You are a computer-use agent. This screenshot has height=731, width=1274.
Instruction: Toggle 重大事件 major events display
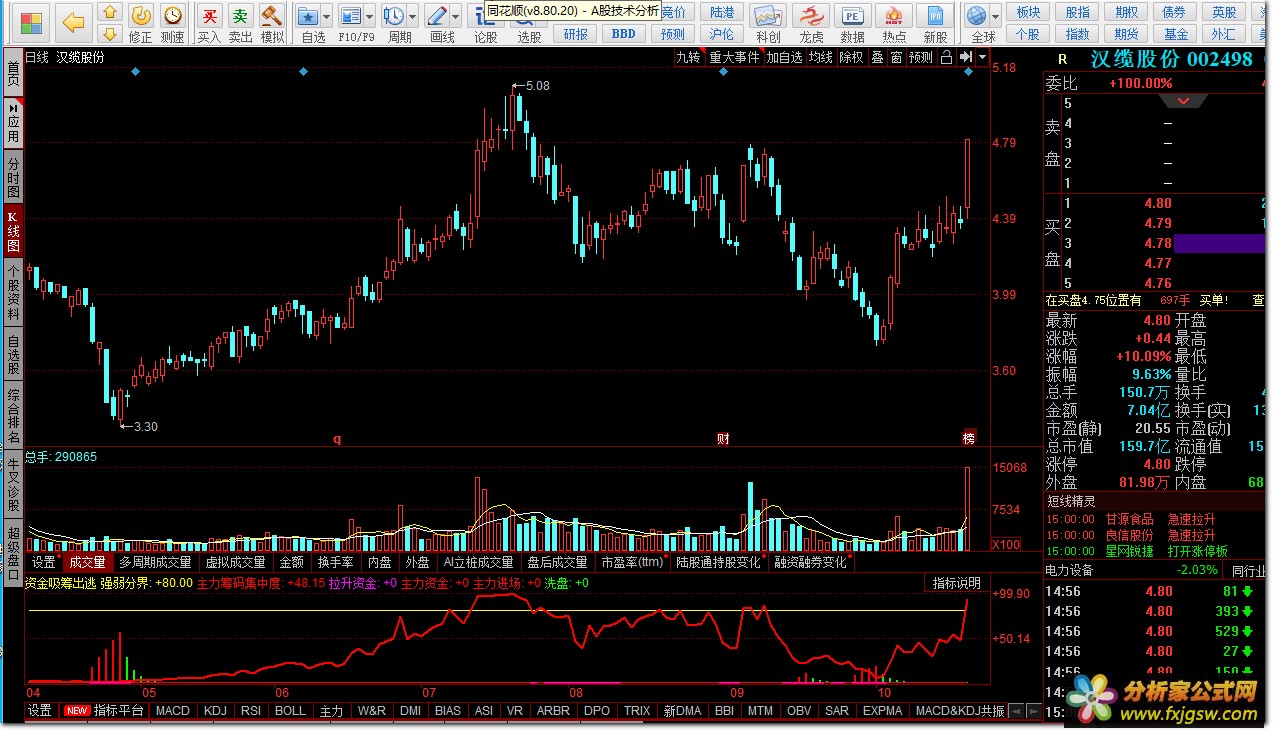pos(734,57)
